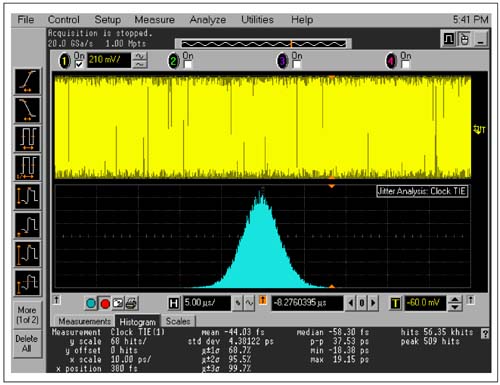Click the channel 1 yellow number icon
Screen dimensions: 500x385
point(65,61)
